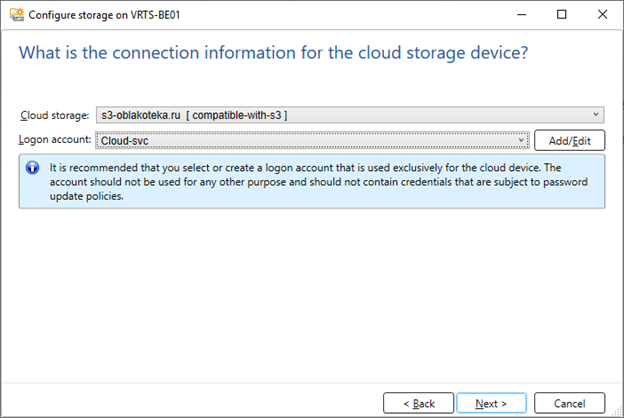This screenshot has width=624, height=418.
Task: Click the connection information heading text
Action: (x=273, y=53)
